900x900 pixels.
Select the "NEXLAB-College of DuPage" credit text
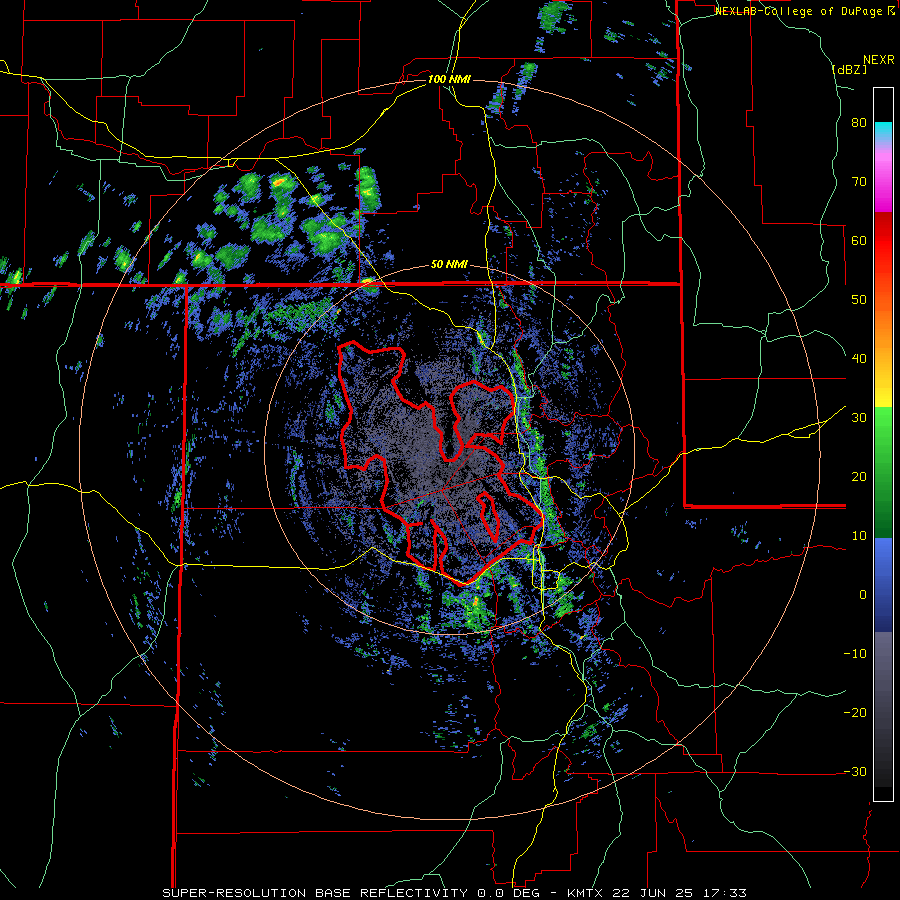[x=798, y=11]
